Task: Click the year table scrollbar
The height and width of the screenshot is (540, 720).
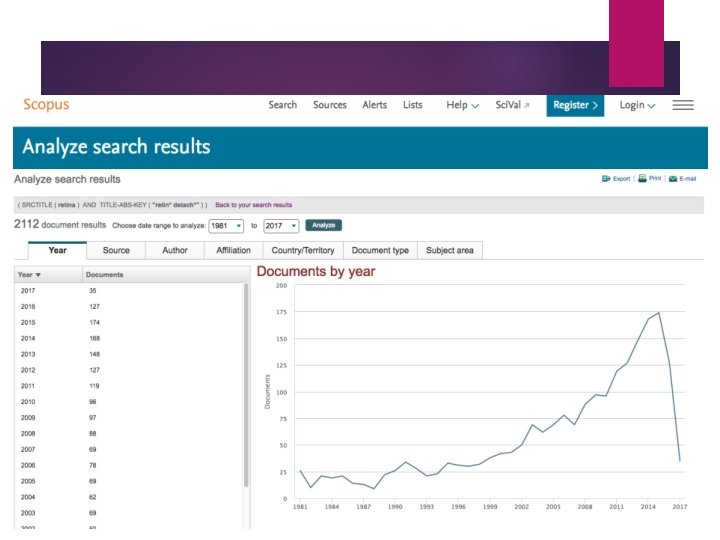Action: tap(246, 385)
